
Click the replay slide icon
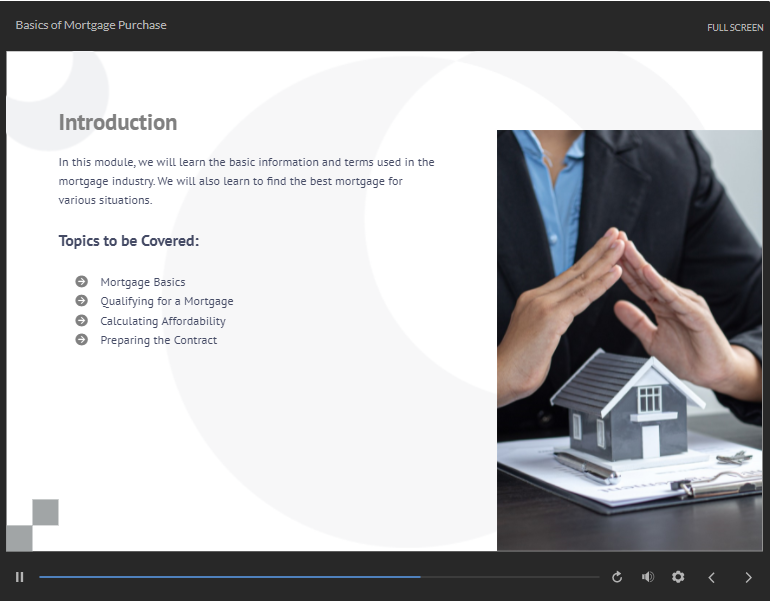[x=617, y=577]
